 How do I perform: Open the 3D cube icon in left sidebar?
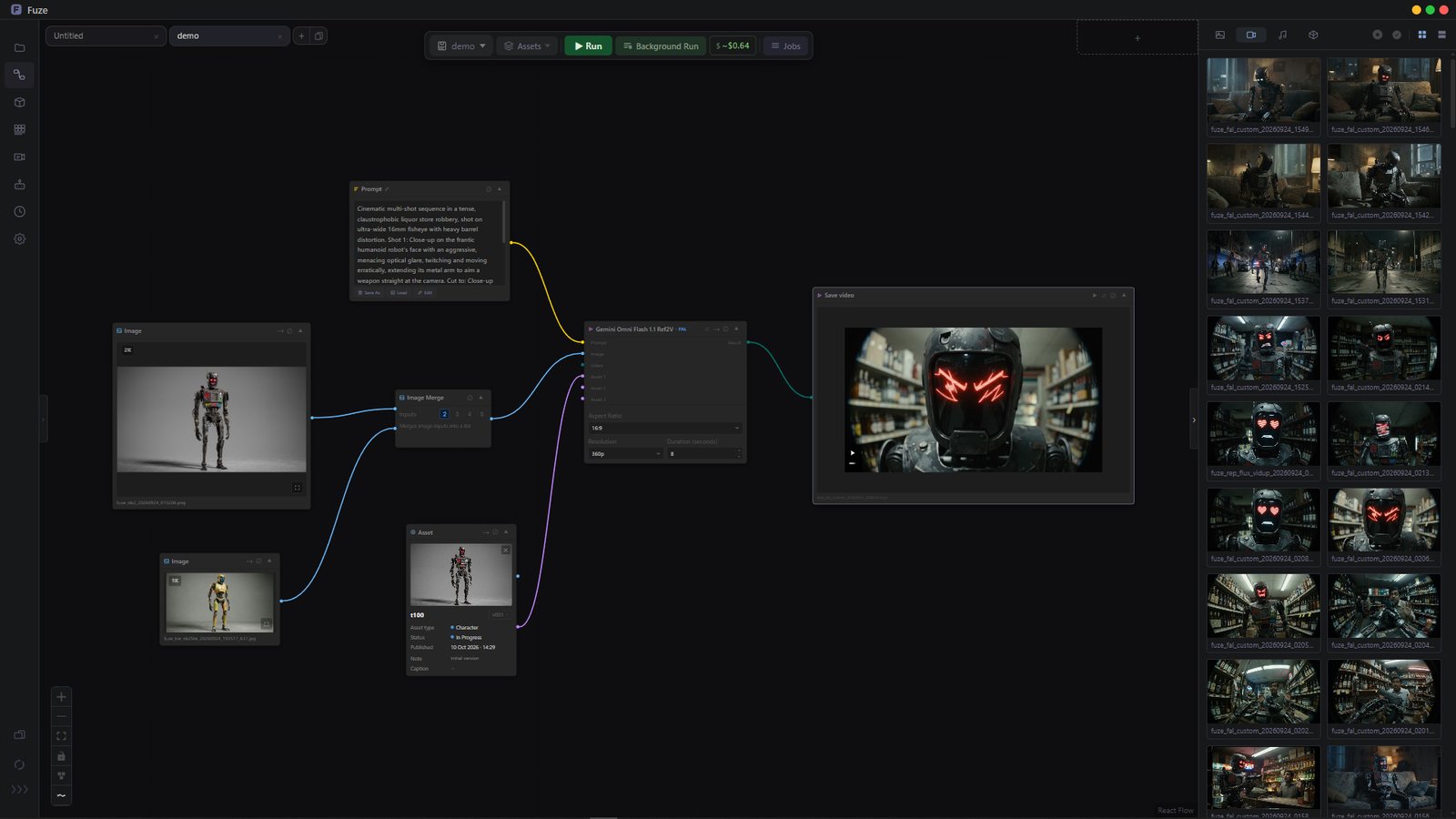[19, 102]
